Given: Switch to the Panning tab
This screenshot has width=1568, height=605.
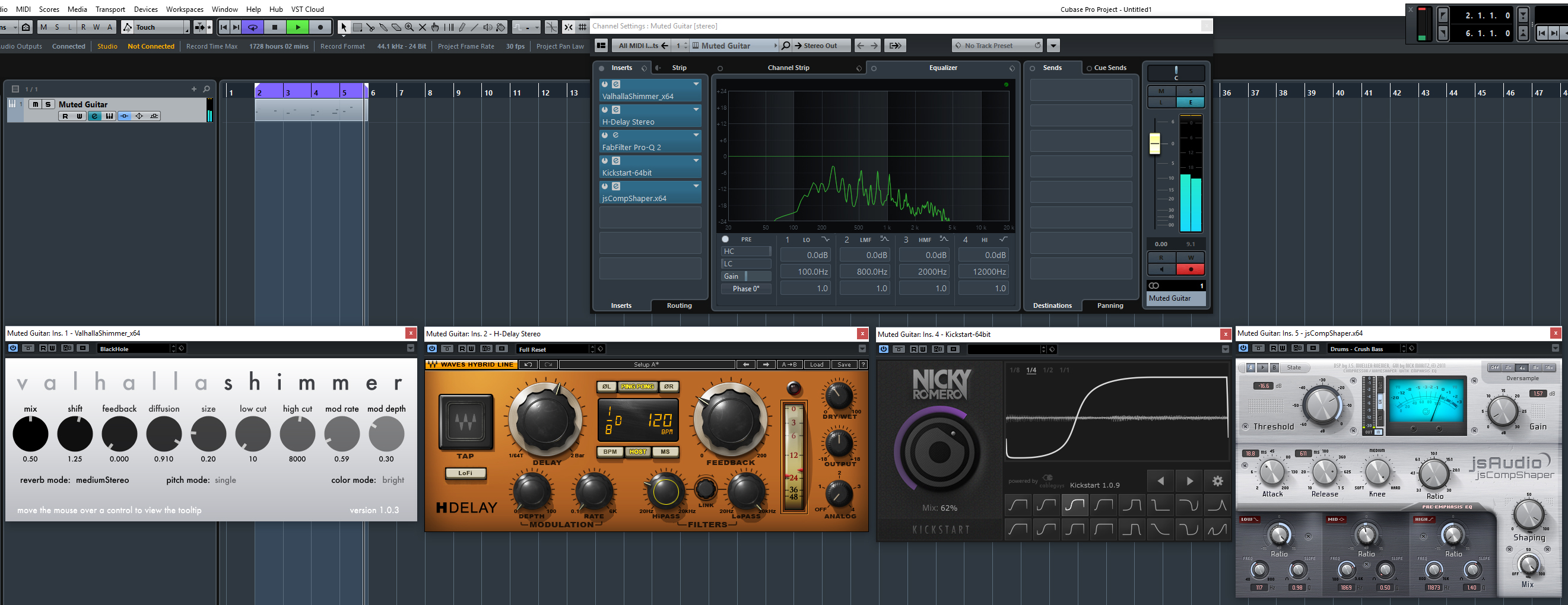Looking at the screenshot, I should pos(1110,305).
